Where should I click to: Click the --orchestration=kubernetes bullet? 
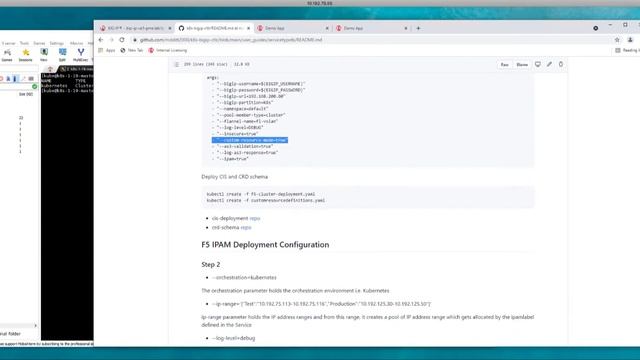[x=244, y=278]
